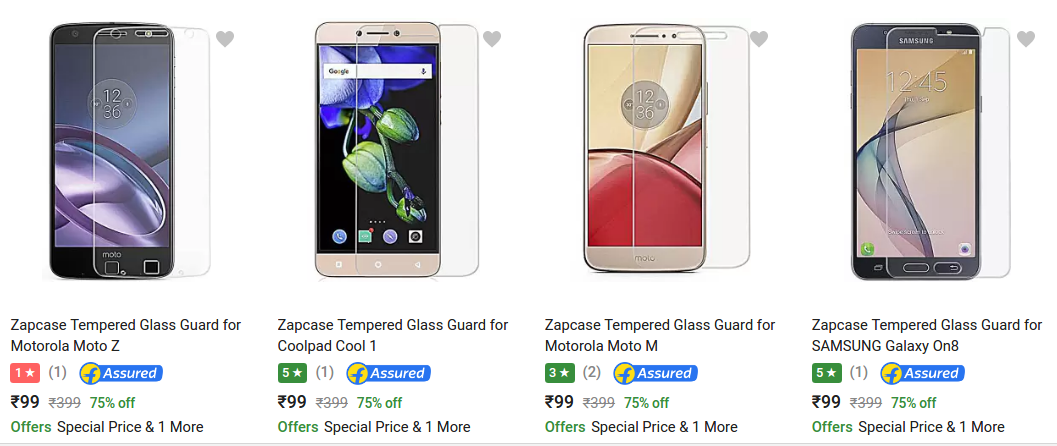Open Zapcase Tempered Glass Guard for Motorola Moto Z
This screenshot has width=1057, height=446.
pos(125,336)
